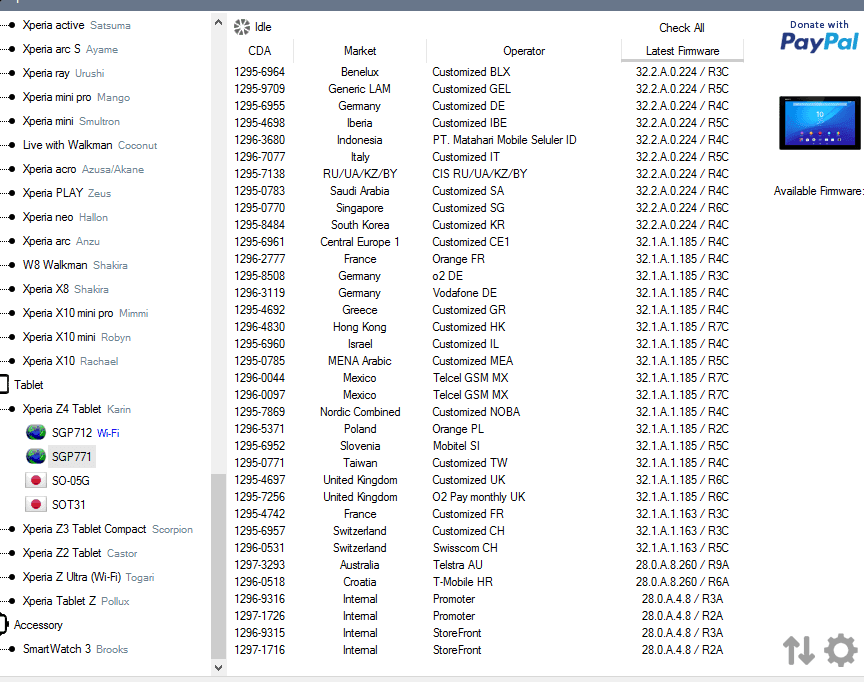864x682 pixels.
Task: Click the Orange FR operator cell
Action: pyautogui.click(x=458, y=259)
